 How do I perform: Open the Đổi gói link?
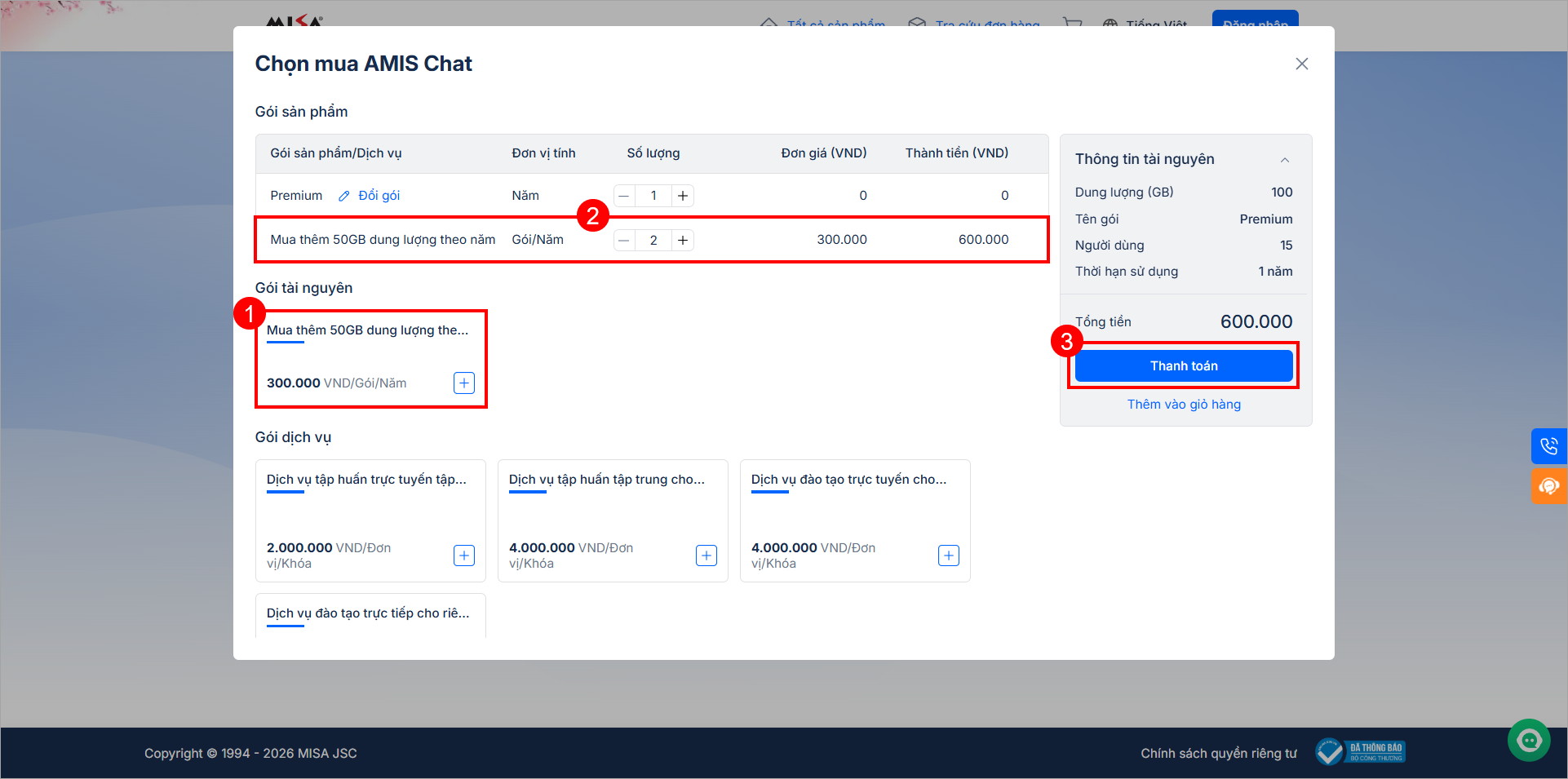[x=379, y=196]
